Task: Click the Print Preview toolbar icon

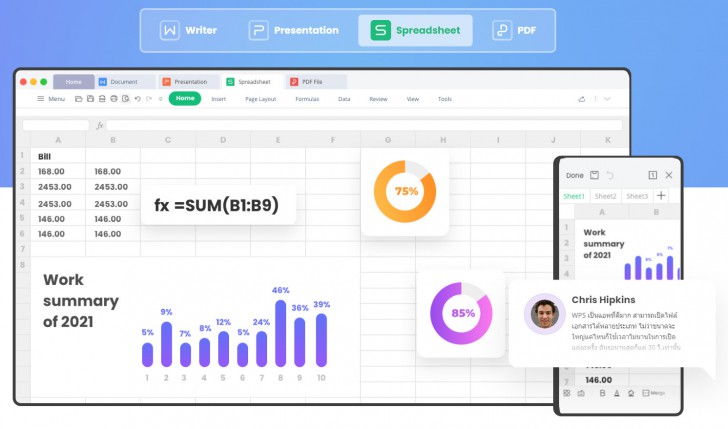Action: (125, 99)
